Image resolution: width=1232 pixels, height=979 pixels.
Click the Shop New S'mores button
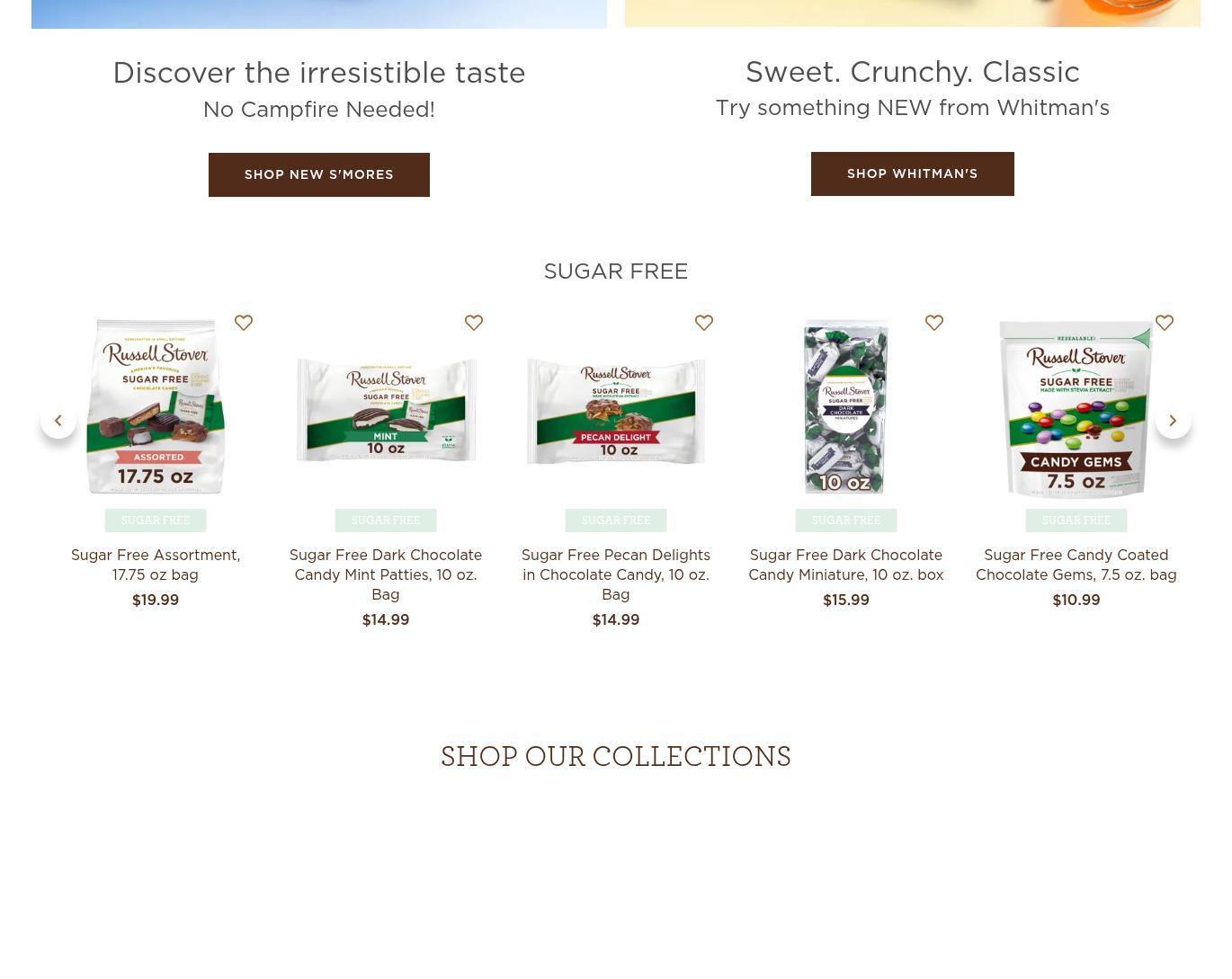(x=319, y=174)
